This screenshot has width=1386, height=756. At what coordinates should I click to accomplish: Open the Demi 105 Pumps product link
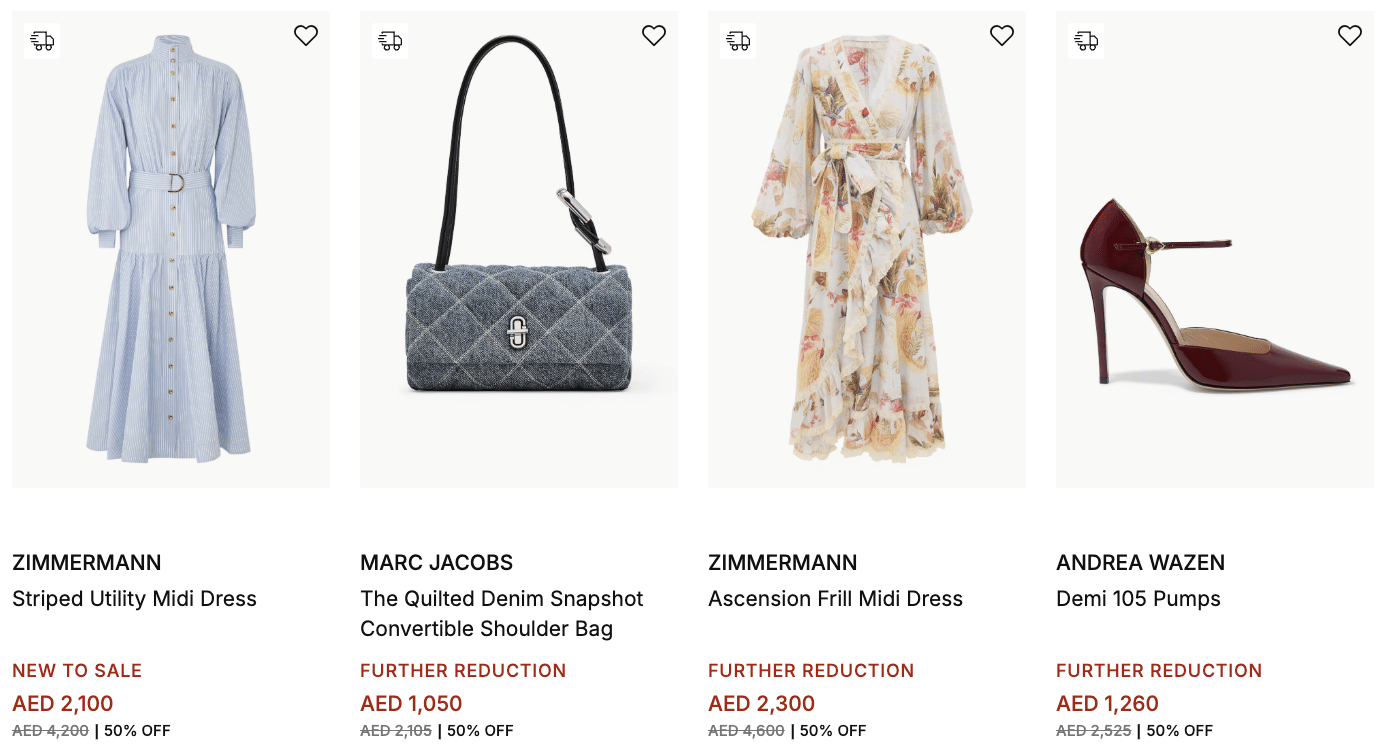[1138, 599]
